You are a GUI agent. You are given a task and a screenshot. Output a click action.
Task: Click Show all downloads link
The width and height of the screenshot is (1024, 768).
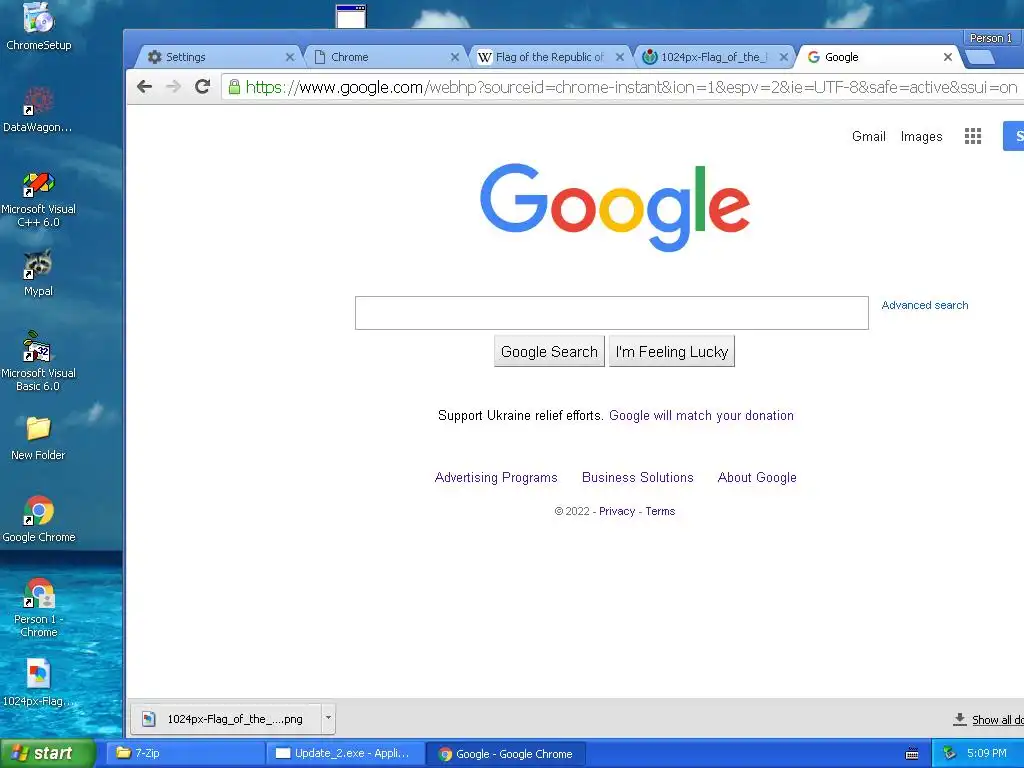[x=997, y=720]
